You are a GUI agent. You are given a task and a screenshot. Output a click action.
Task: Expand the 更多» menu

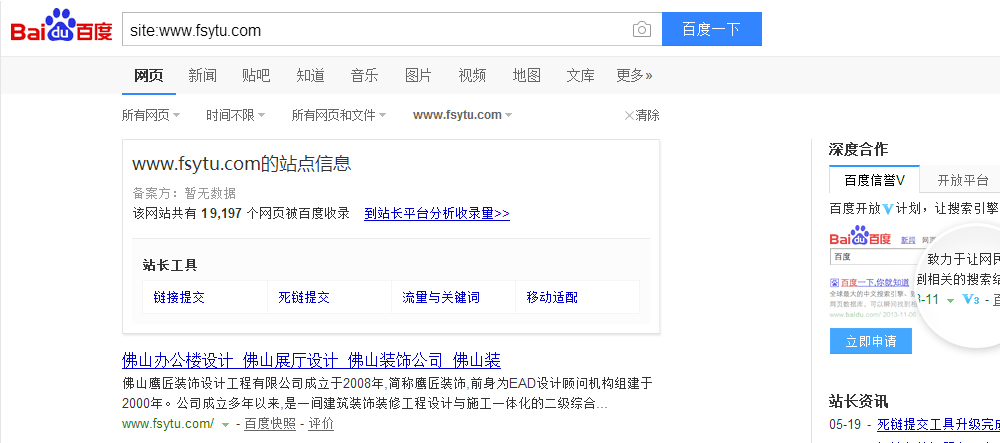tap(635, 76)
